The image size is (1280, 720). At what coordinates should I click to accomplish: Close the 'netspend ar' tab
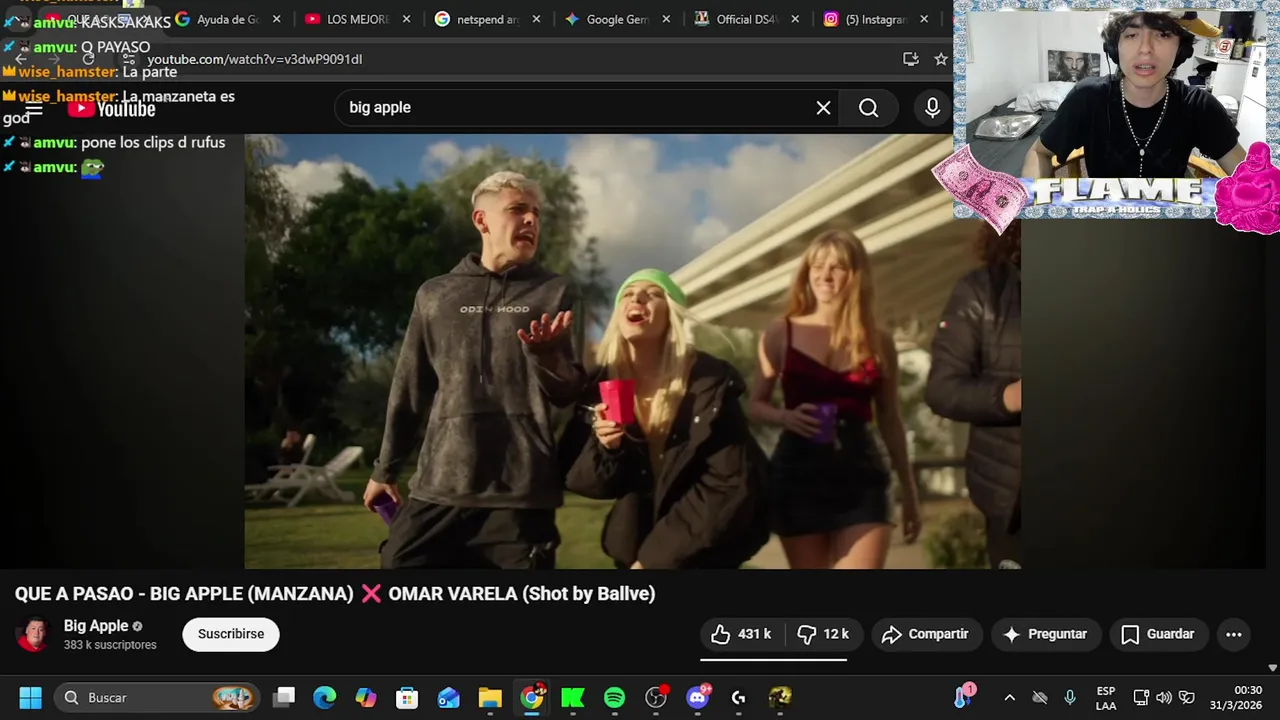[x=537, y=19]
